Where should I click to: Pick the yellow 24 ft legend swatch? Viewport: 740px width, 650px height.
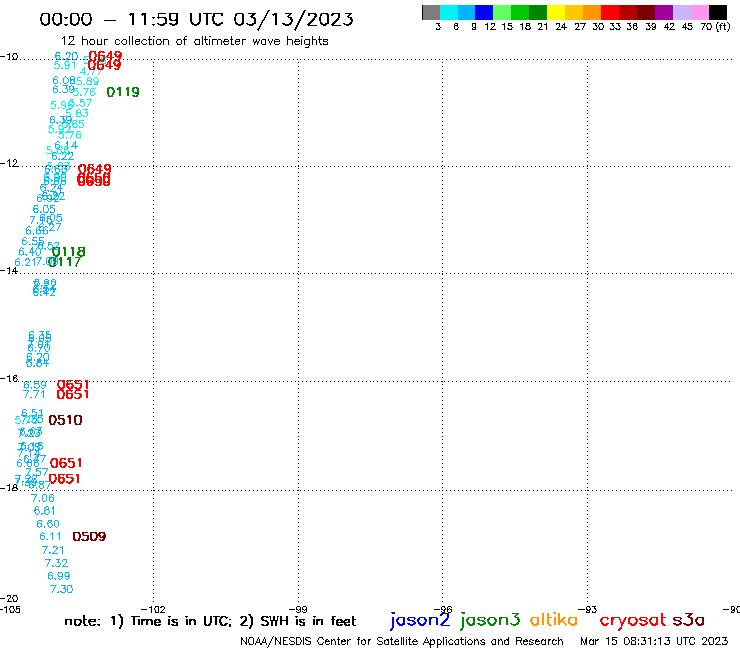tap(556, 12)
